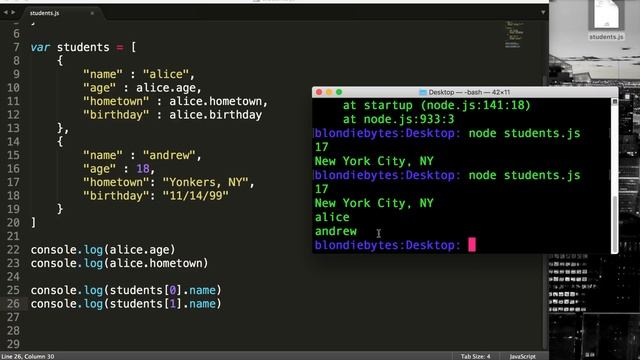The height and width of the screenshot is (360, 640).
Task: Click the Terminal scrollbar thumb
Action: click(615, 224)
